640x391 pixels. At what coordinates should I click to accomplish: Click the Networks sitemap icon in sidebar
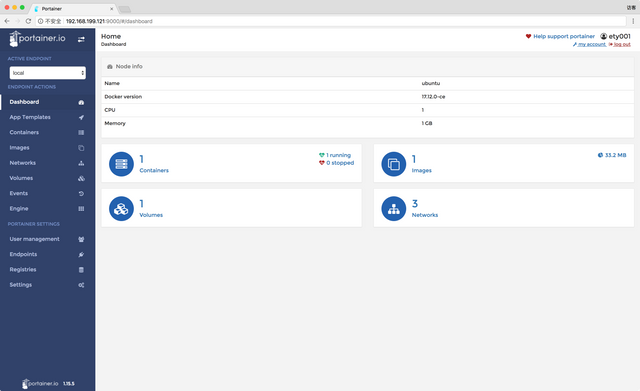[x=81, y=163]
